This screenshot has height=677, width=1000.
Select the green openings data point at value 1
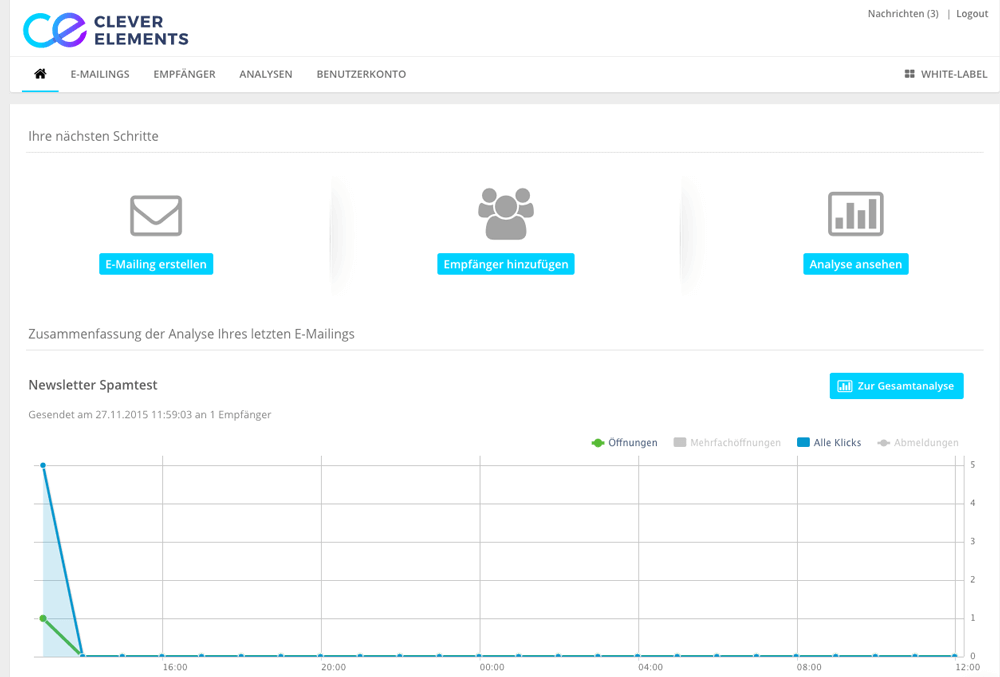(x=43, y=618)
